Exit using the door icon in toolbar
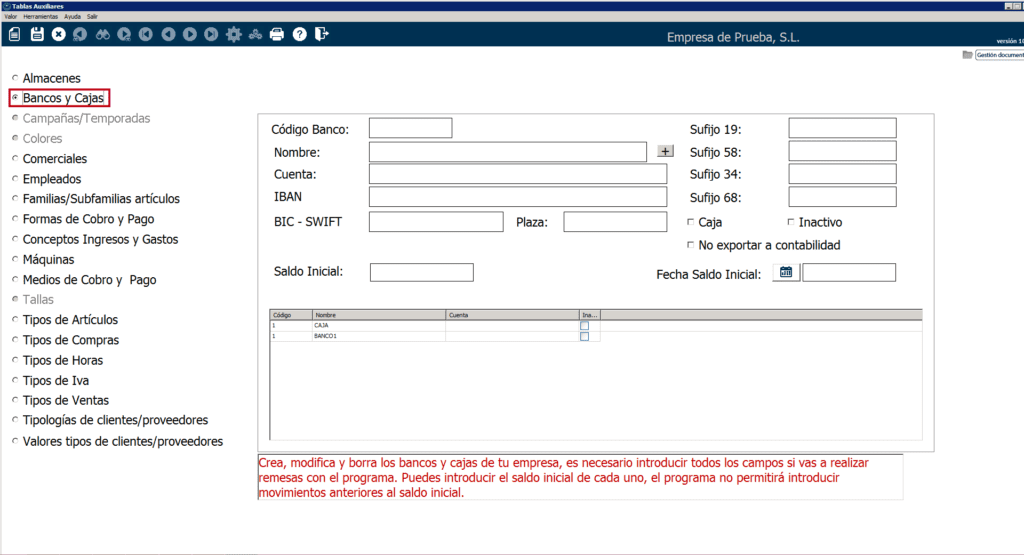The height and width of the screenshot is (555, 1024). point(321,35)
